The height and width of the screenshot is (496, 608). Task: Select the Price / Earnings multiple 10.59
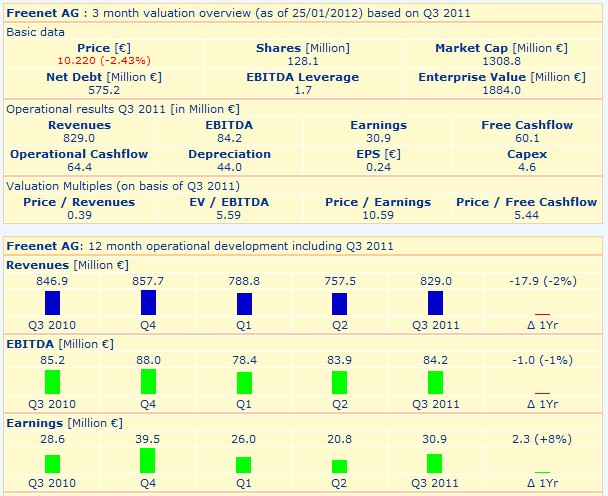[x=378, y=215]
